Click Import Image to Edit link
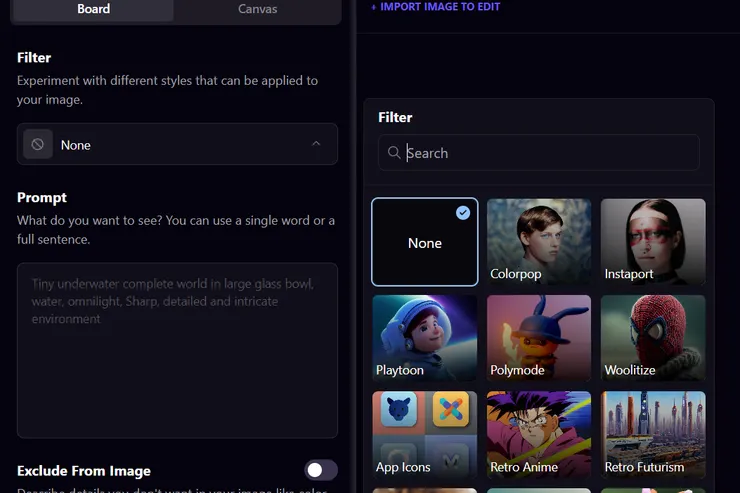 pyautogui.click(x=436, y=7)
